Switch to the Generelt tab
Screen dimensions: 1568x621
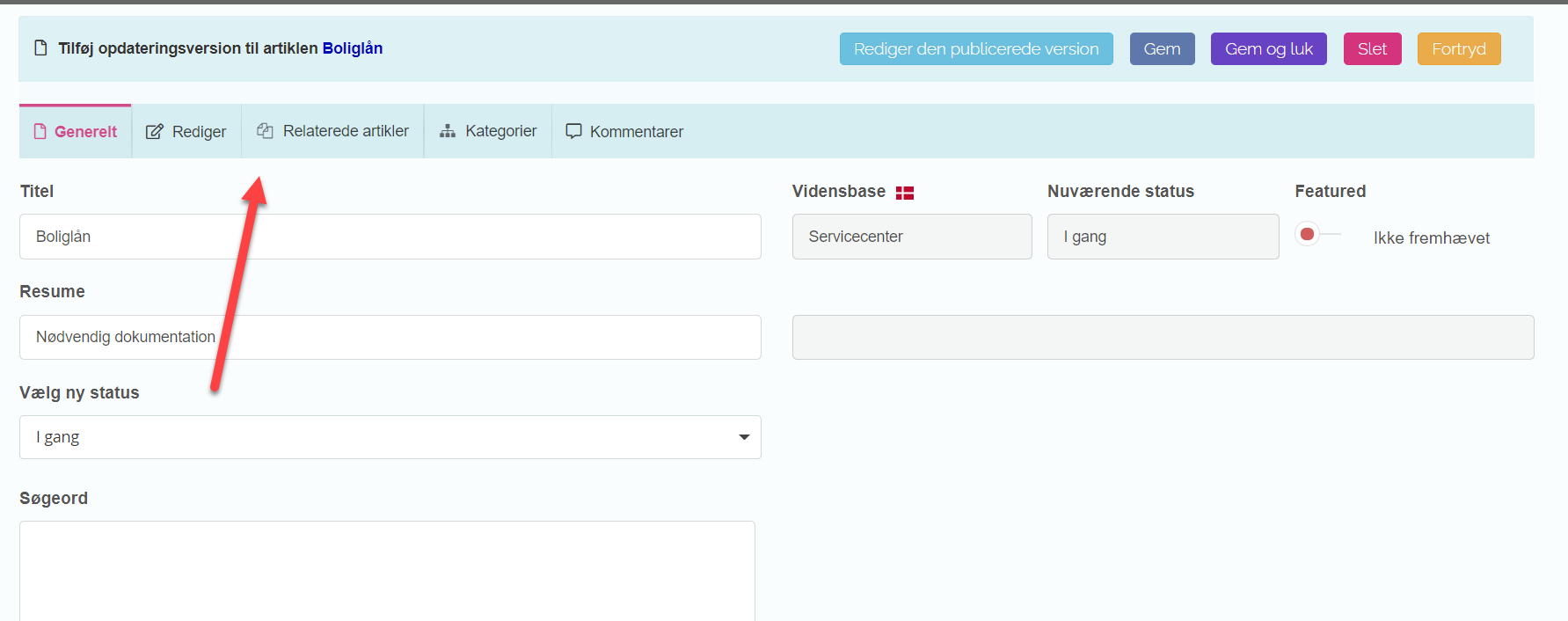[76, 132]
